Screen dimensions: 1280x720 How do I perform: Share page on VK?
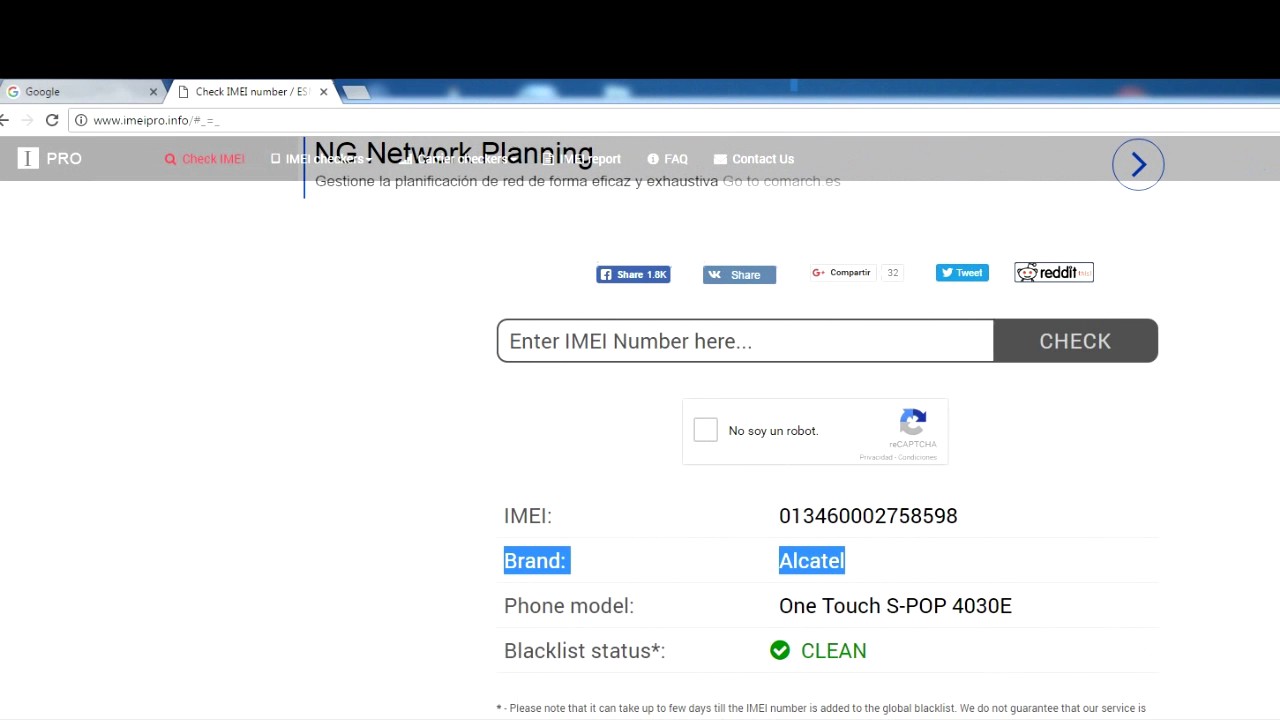[x=739, y=275]
